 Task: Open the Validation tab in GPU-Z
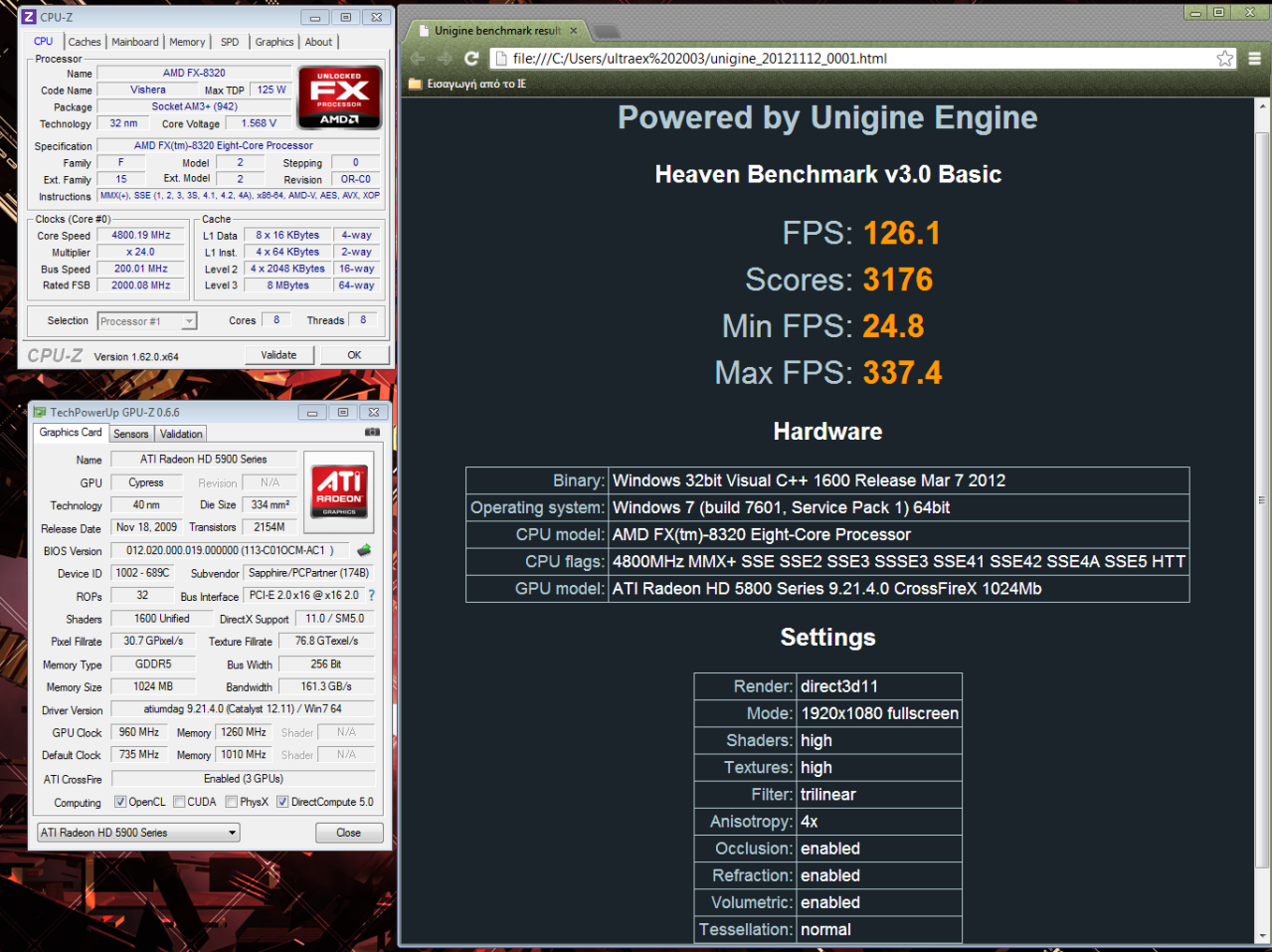point(181,434)
